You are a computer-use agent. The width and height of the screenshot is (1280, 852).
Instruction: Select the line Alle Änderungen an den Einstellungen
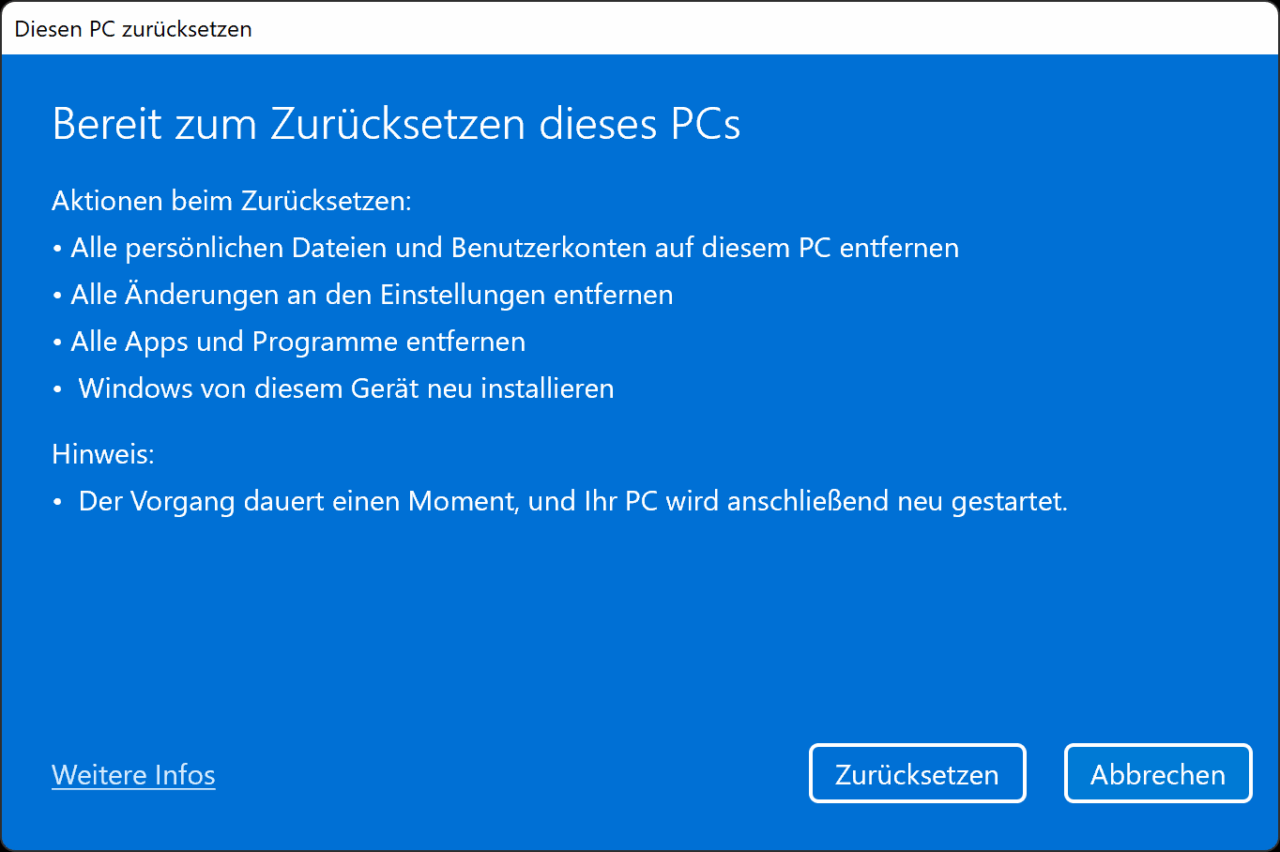[371, 294]
